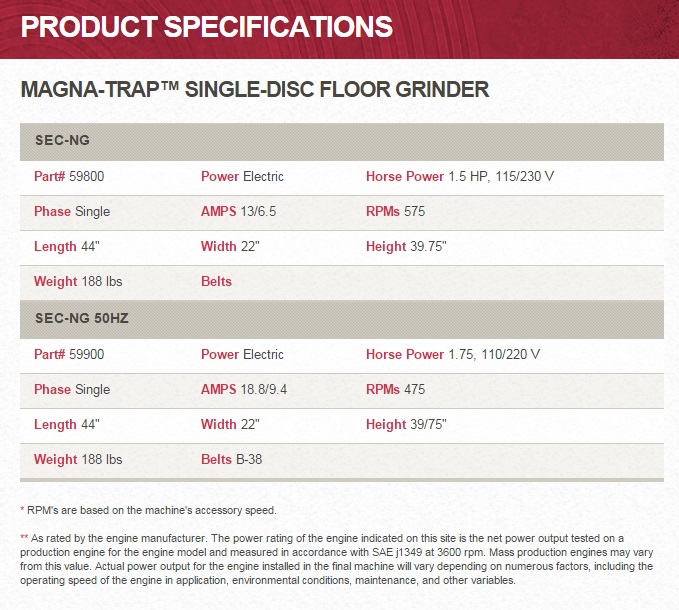This screenshot has width=679, height=610.
Task: Select the Height 39/75" entry
Action: (x=406, y=424)
